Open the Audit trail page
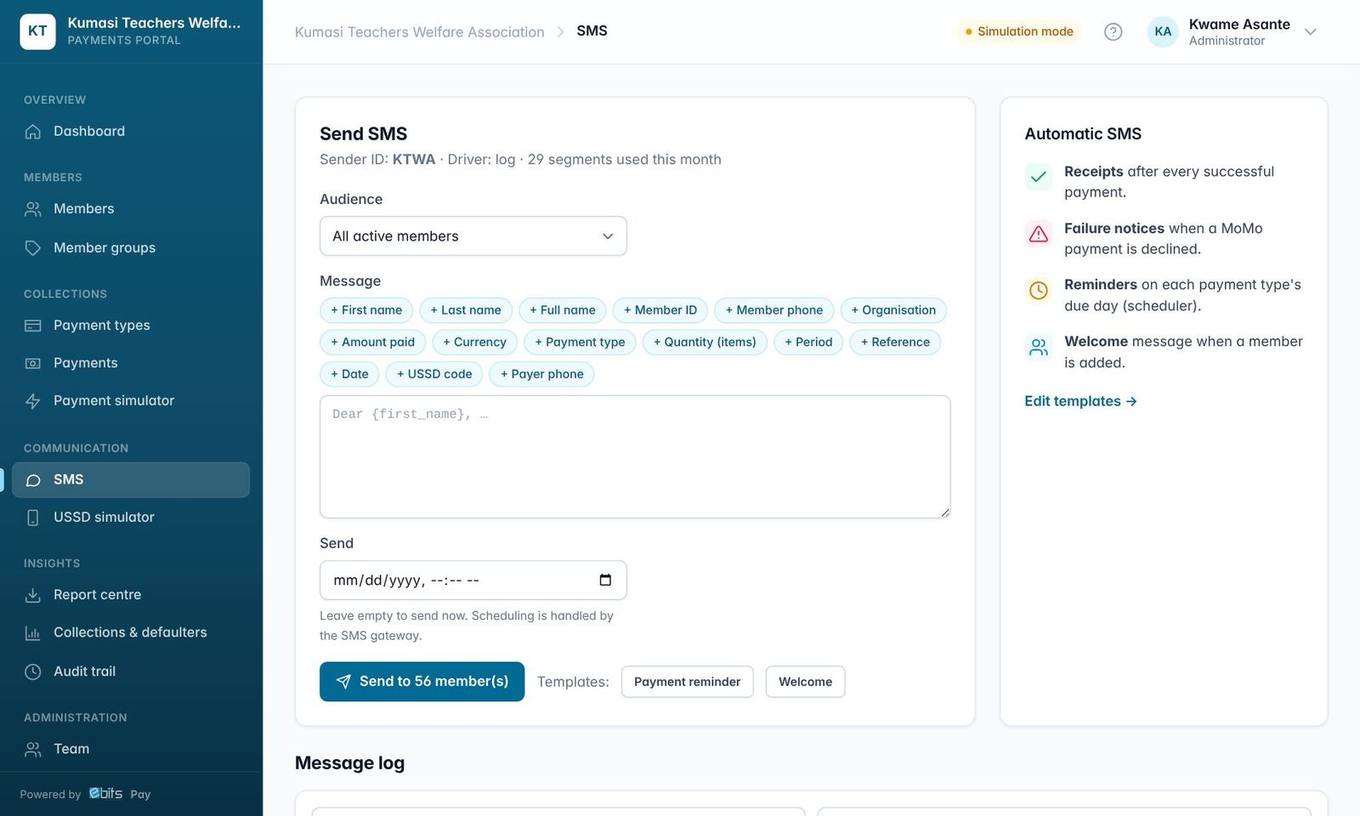This screenshot has width=1360, height=816. pos(131,672)
